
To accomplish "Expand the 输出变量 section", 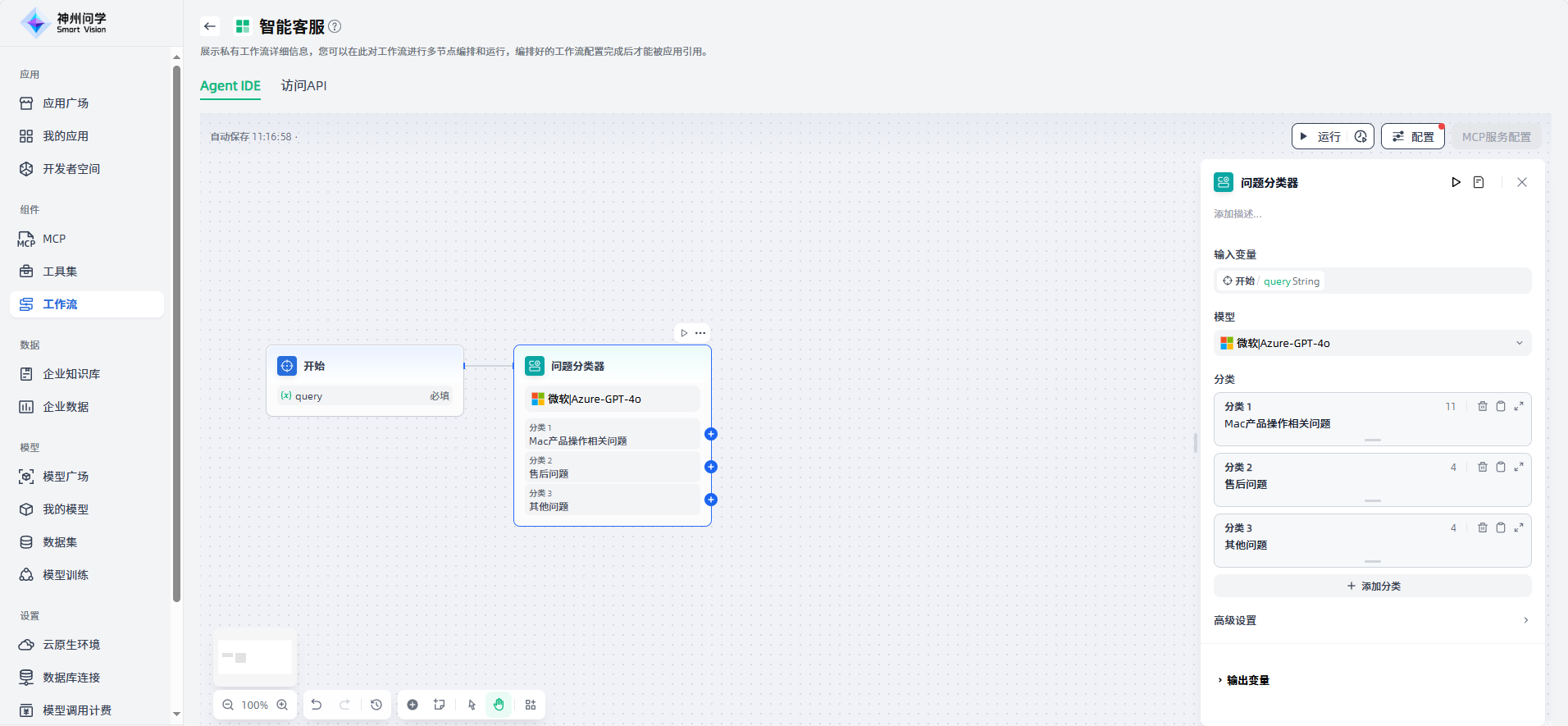I will pyautogui.click(x=1247, y=680).
